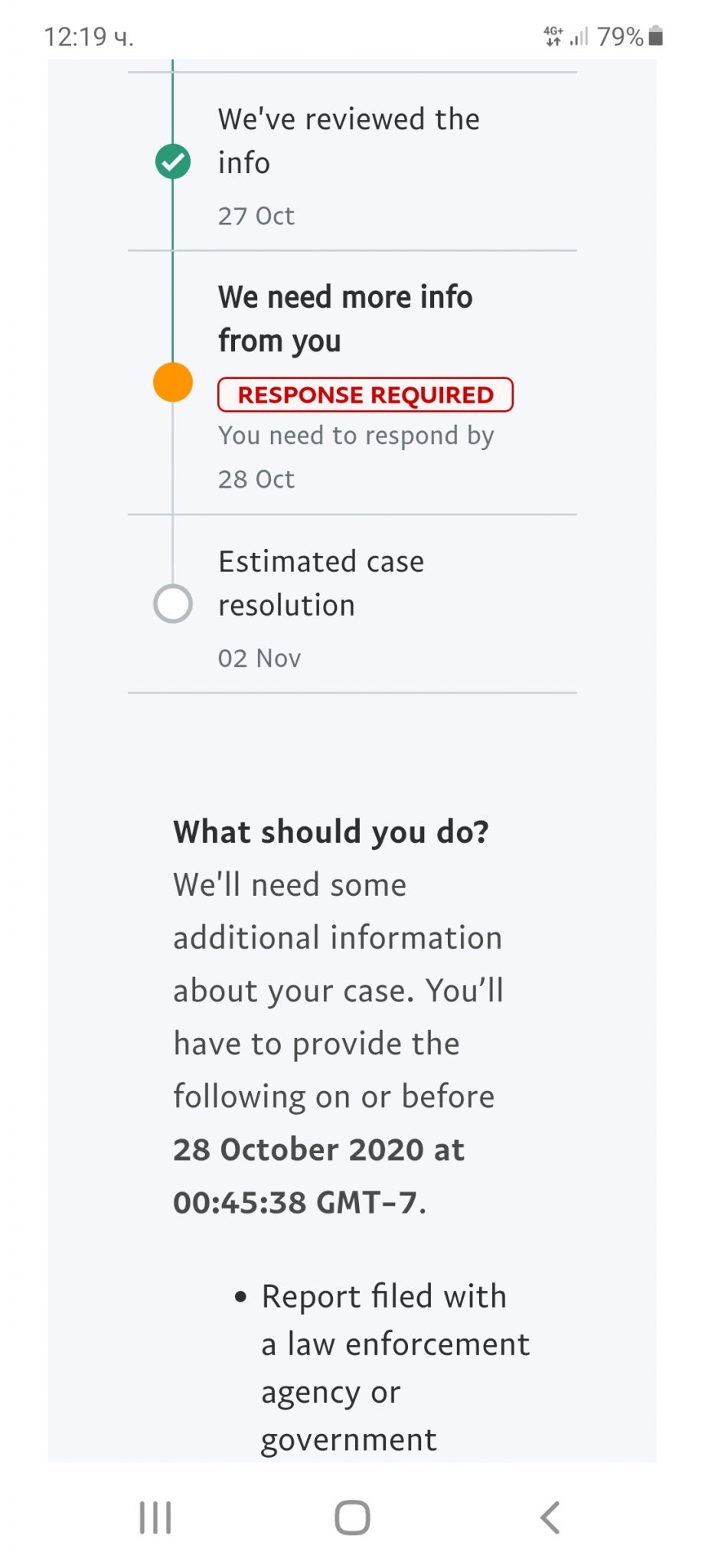The image size is (705, 1568).
Task: Tap the orange pending status circle
Action: [173, 382]
